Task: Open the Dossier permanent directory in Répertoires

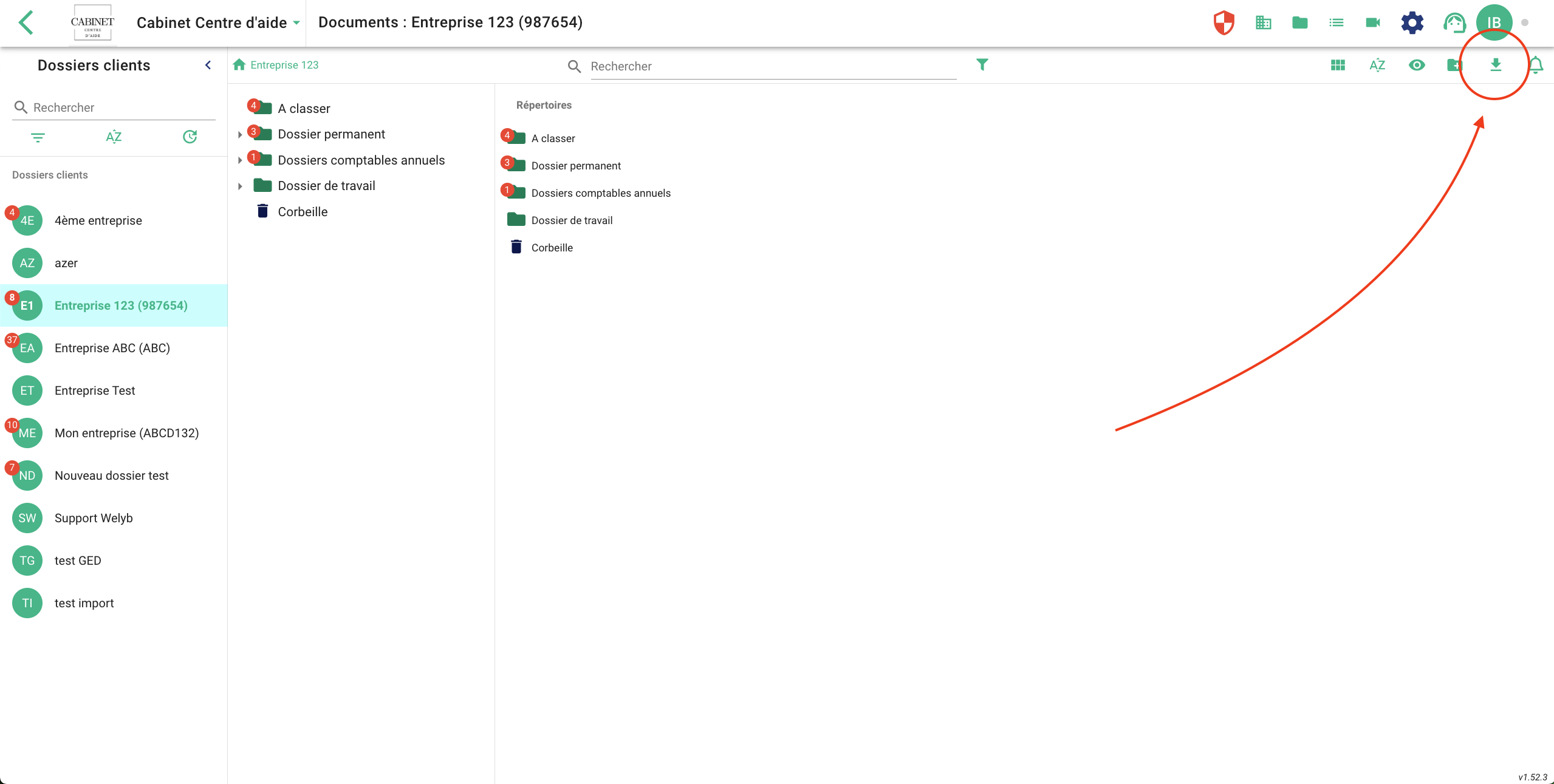Action: click(576, 166)
